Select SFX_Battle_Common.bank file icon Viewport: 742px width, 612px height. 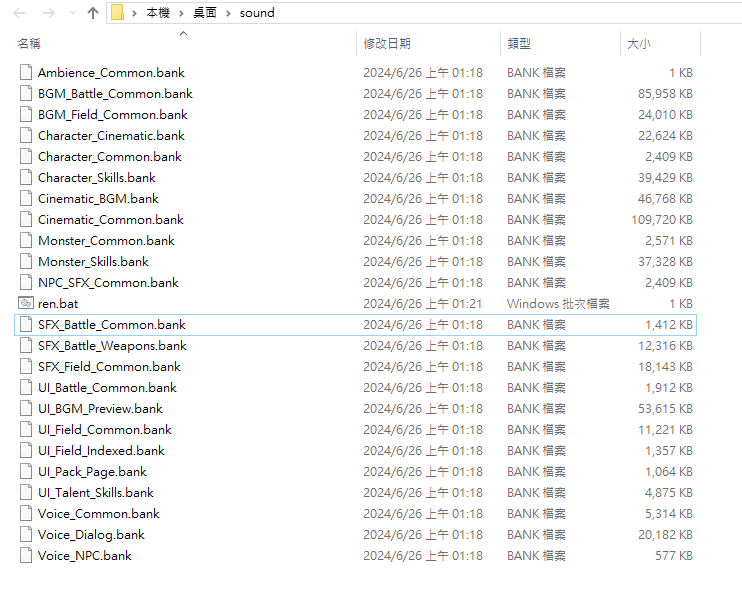pyautogui.click(x=26, y=324)
